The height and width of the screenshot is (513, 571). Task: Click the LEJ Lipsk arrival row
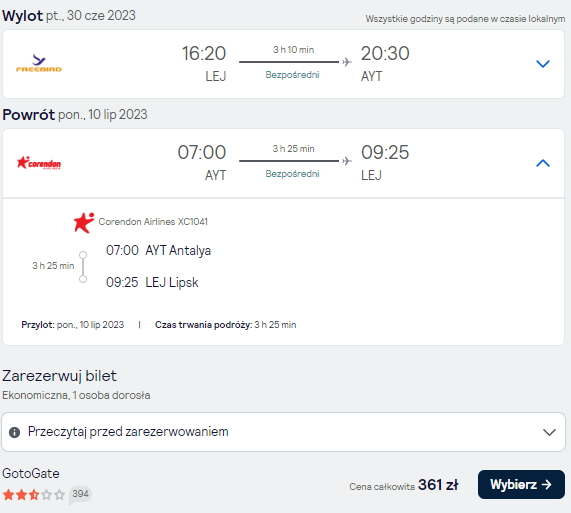152,283
